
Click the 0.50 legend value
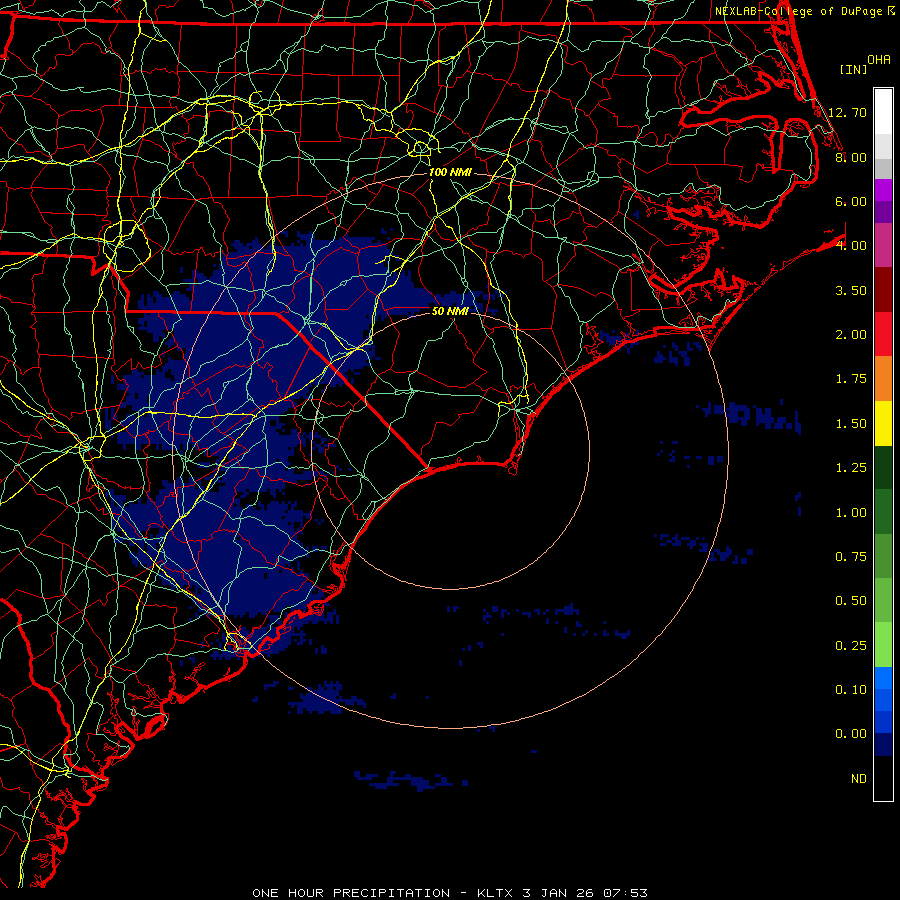[x=851, y=601]
